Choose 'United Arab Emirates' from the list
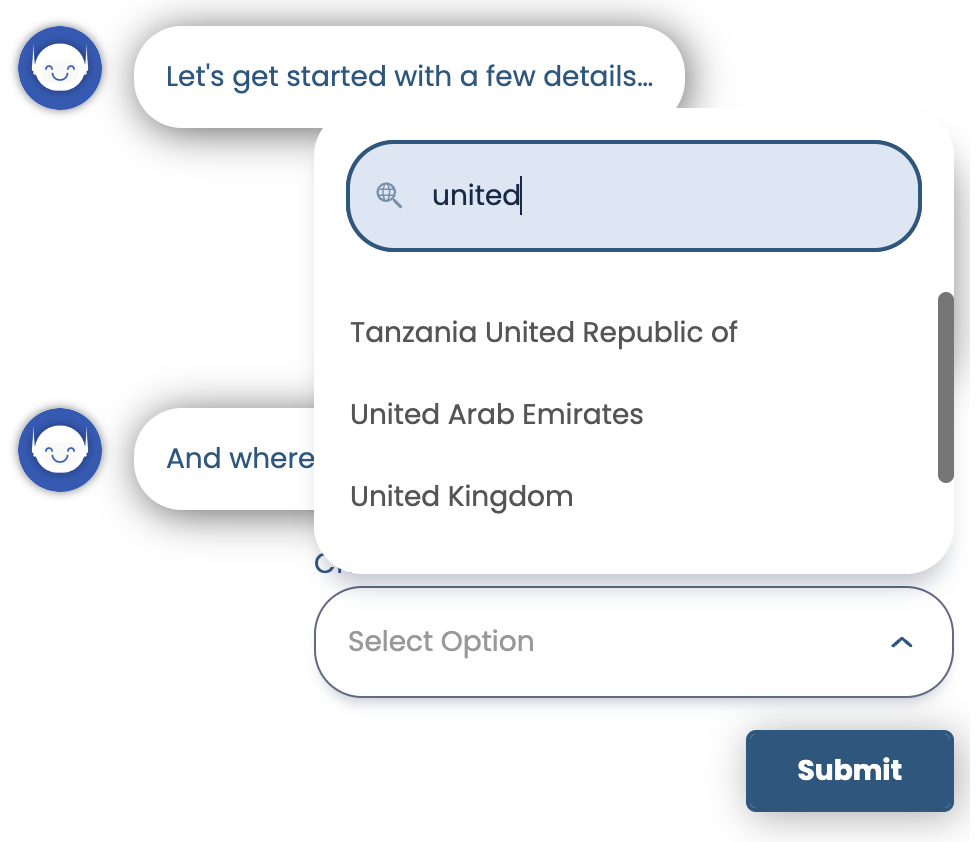The width and height of the screenshot is (978, 842). tap(496, 414)
